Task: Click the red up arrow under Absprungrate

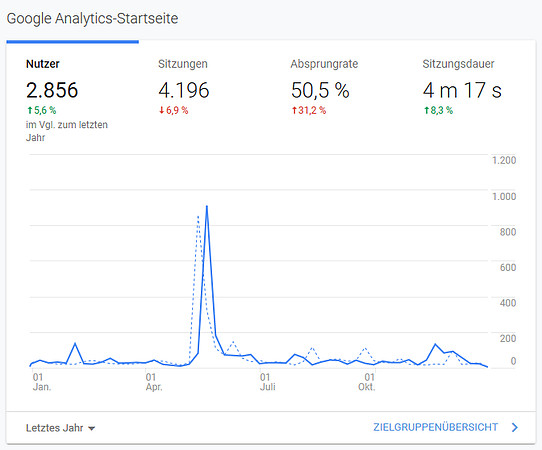Action: pos(294,110)
